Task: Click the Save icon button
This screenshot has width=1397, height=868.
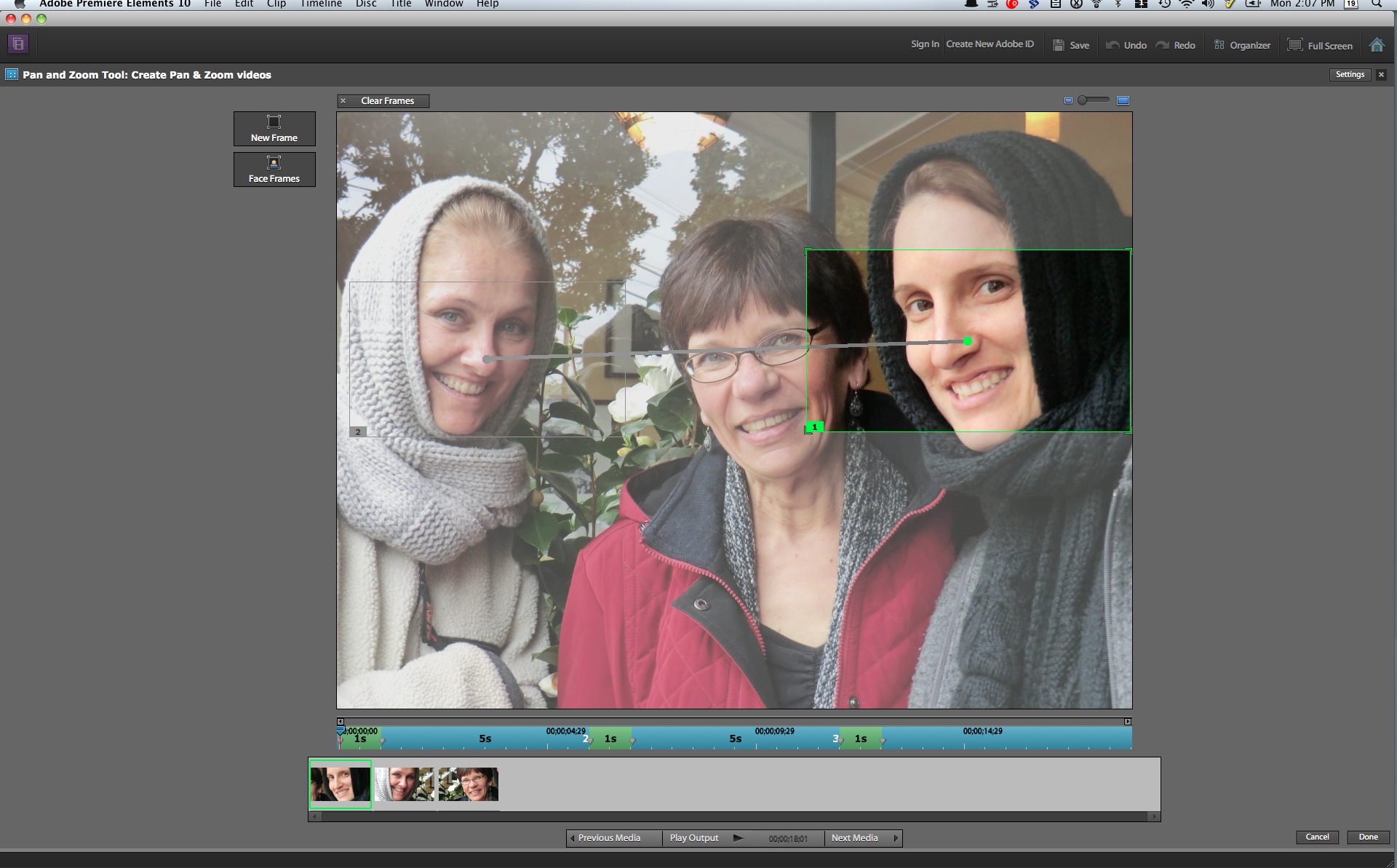Action: coord(1059,45)
